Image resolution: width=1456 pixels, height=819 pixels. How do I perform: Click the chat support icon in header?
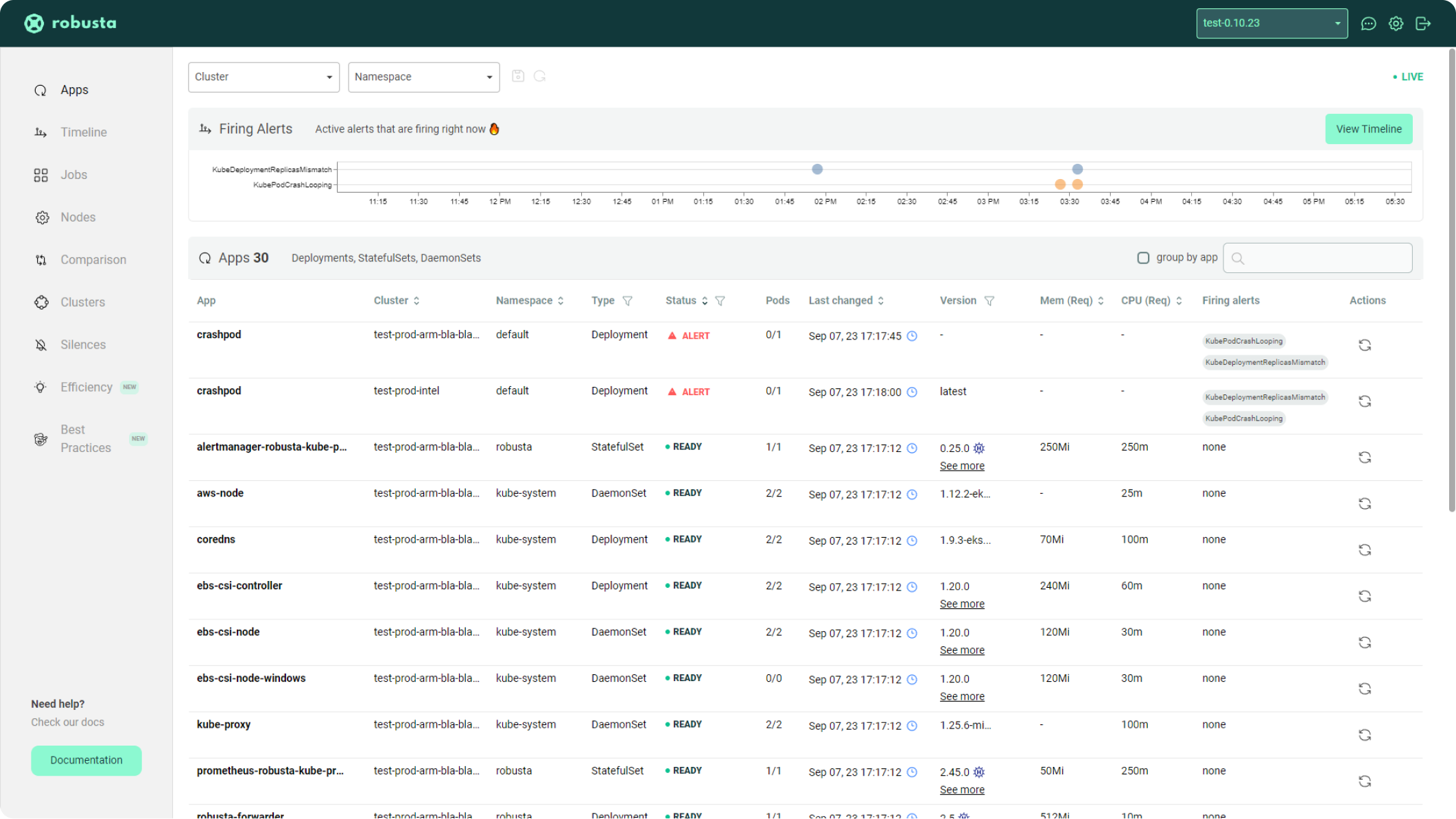pyautogui.click(x=1368, y=23)
